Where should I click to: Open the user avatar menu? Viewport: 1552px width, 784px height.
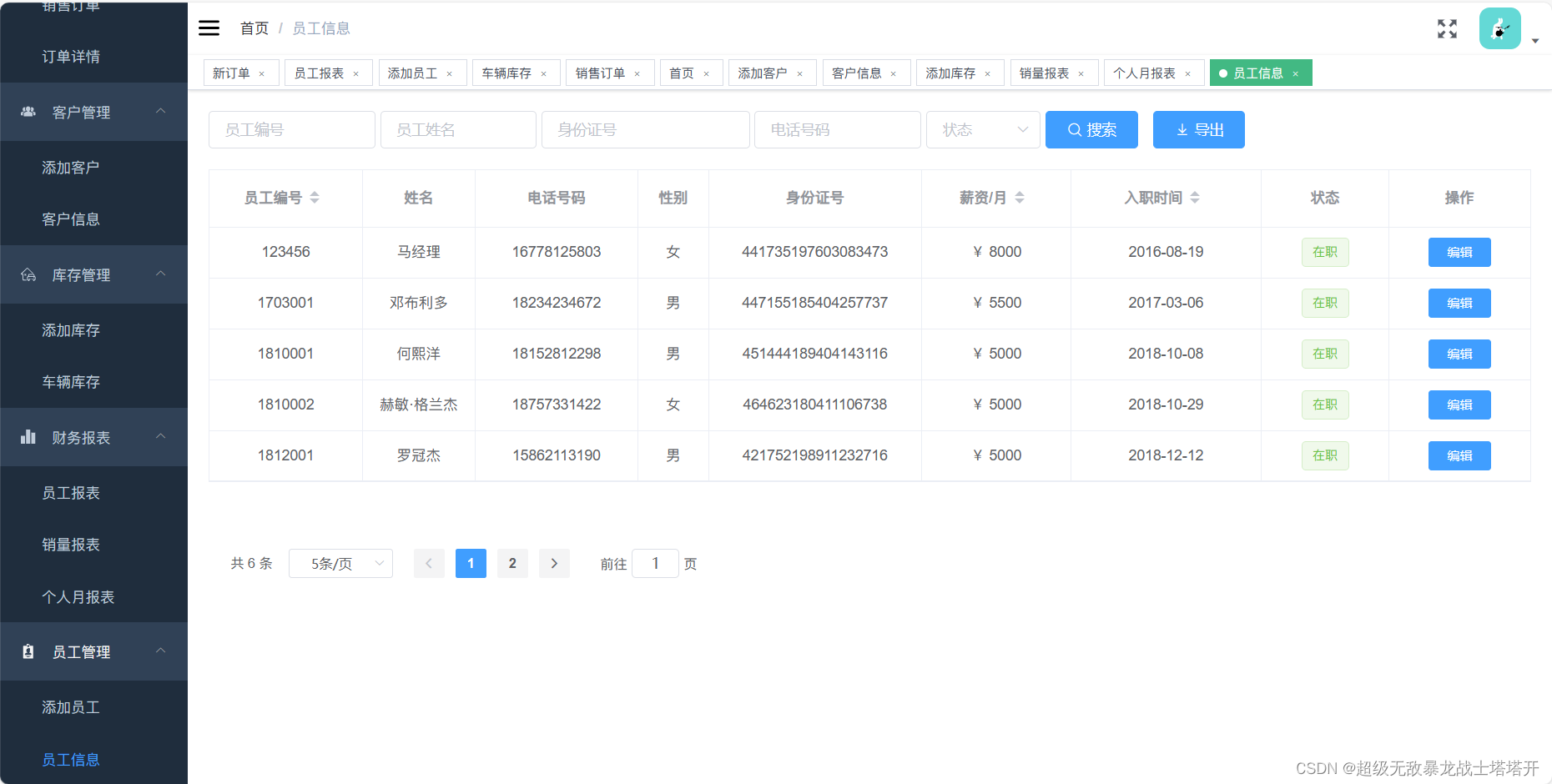[x=1500, y=29]
